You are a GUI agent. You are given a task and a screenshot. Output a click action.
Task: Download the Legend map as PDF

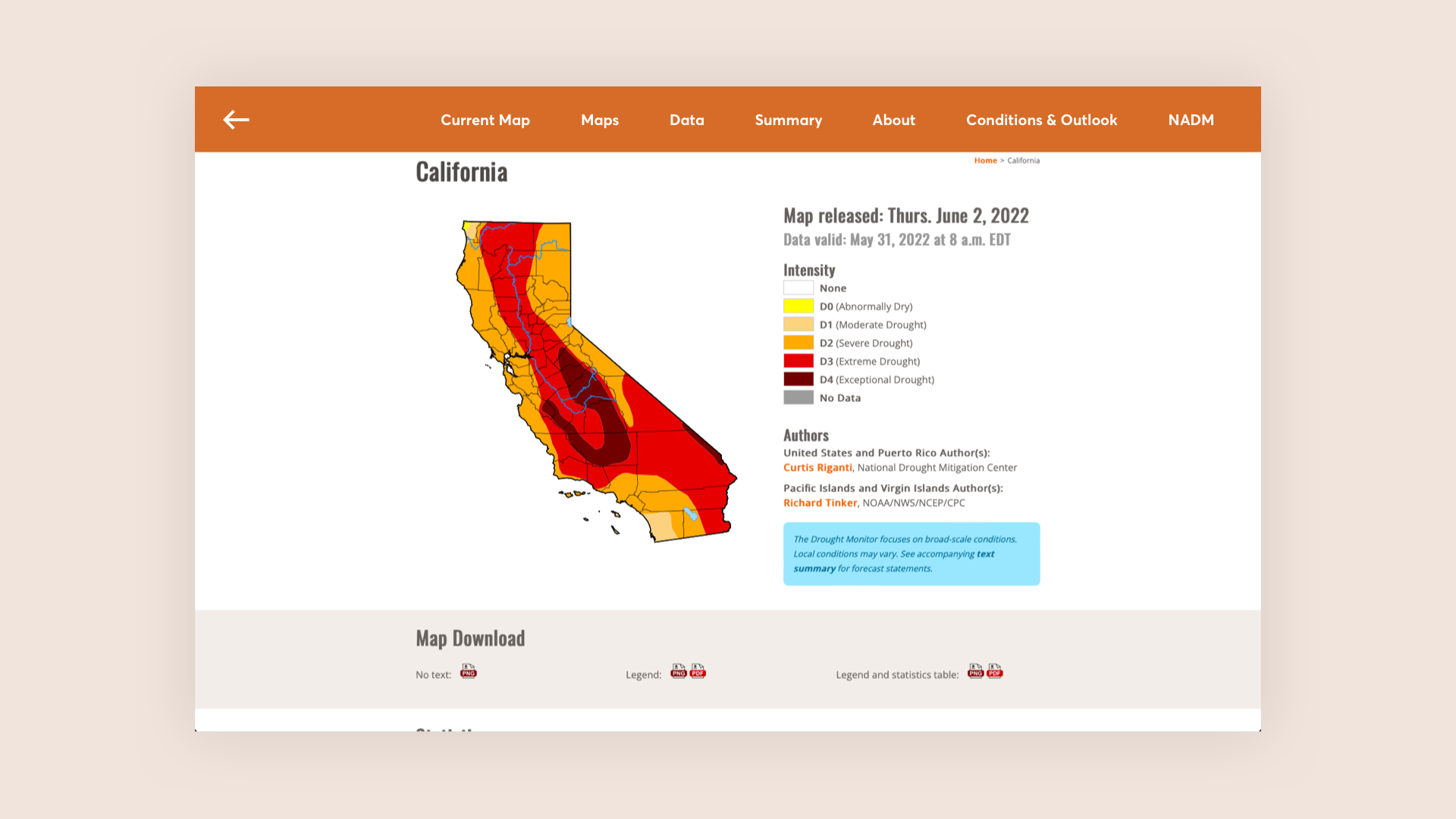(698, 672)
